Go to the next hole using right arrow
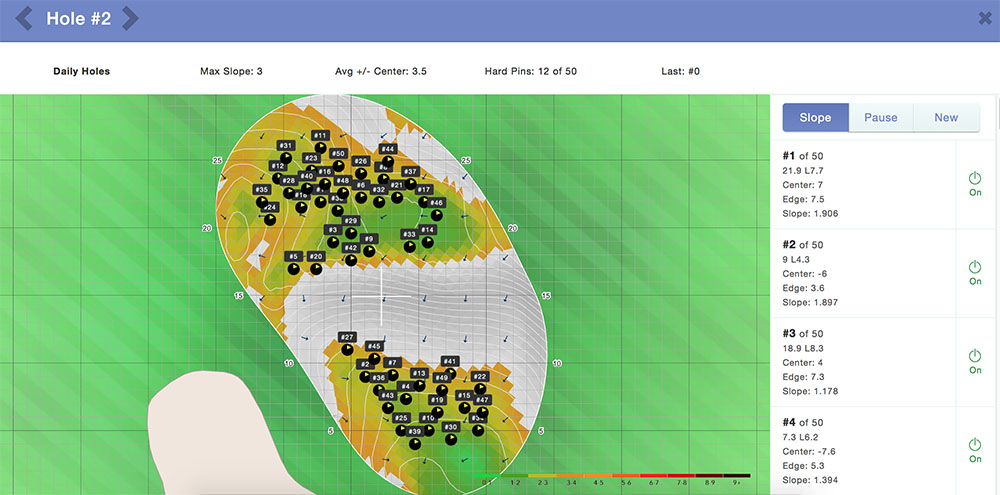 point(130,19)
